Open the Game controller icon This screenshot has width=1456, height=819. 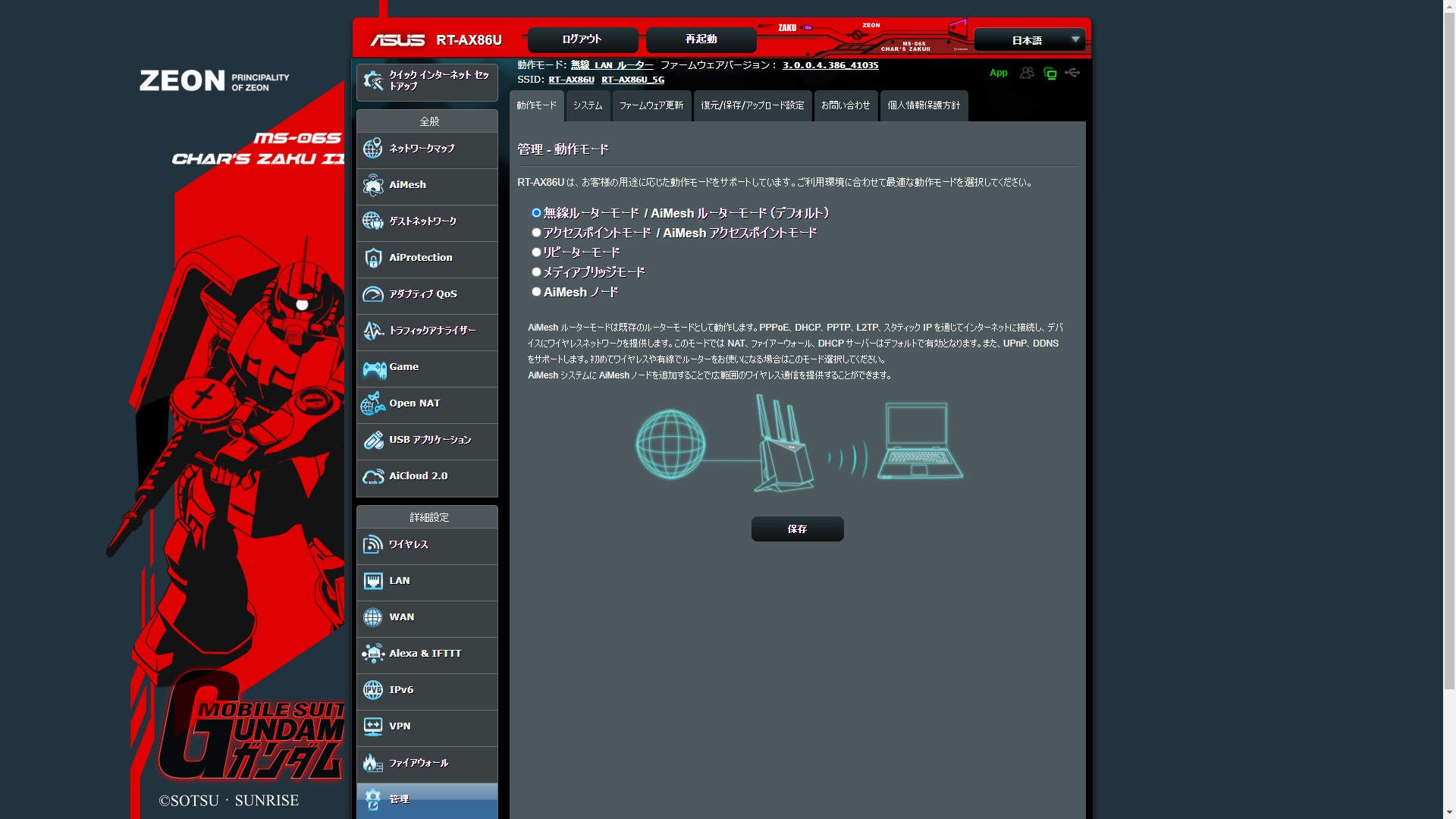coord(374,369)
